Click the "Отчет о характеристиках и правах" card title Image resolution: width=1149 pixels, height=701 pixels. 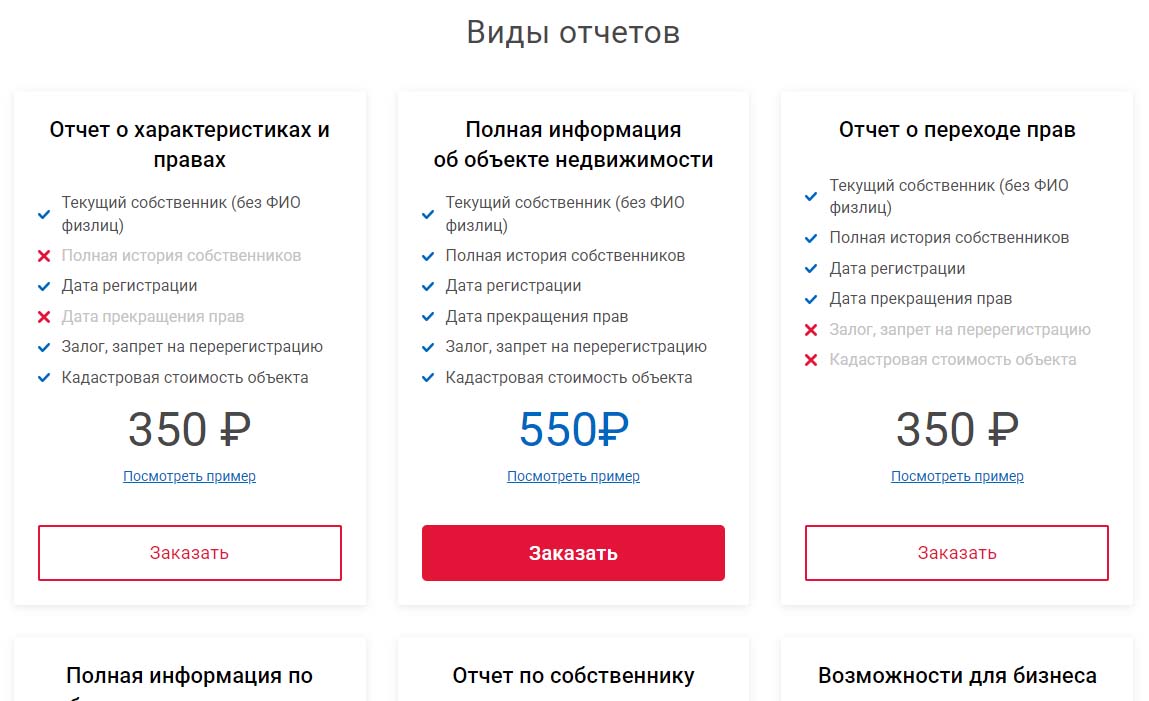190,145
